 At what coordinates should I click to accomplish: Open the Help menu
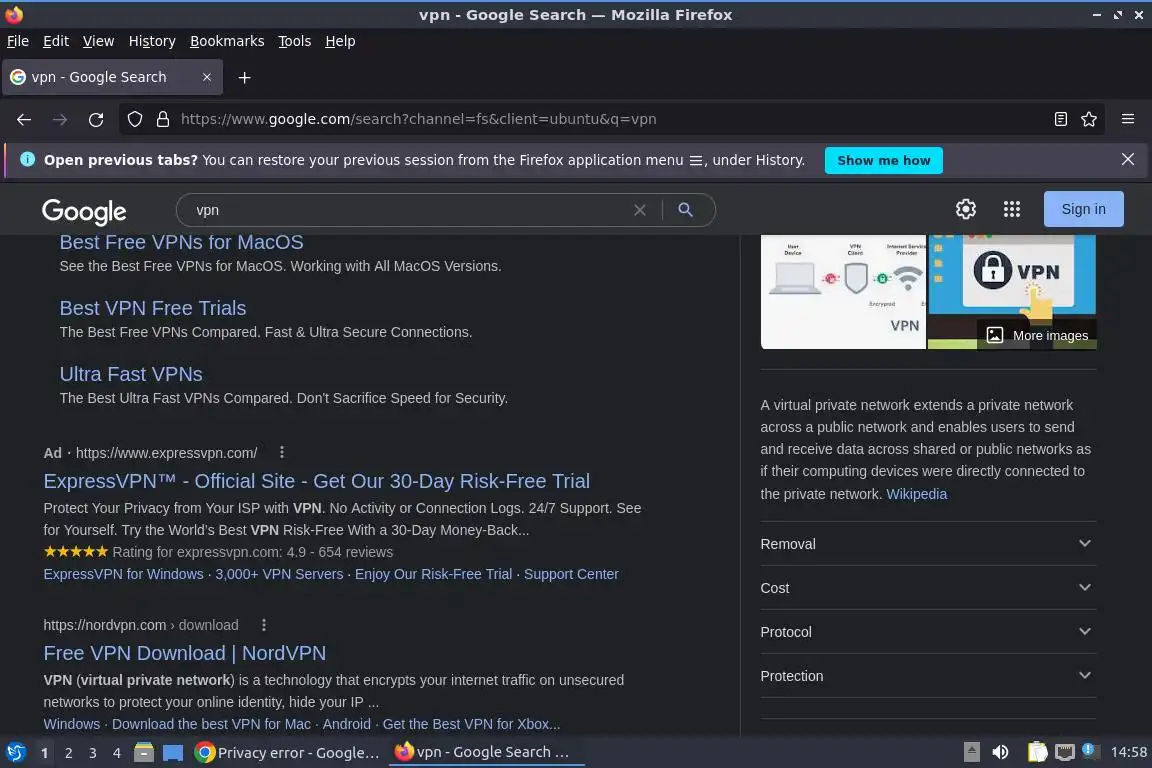pos(340,41)
